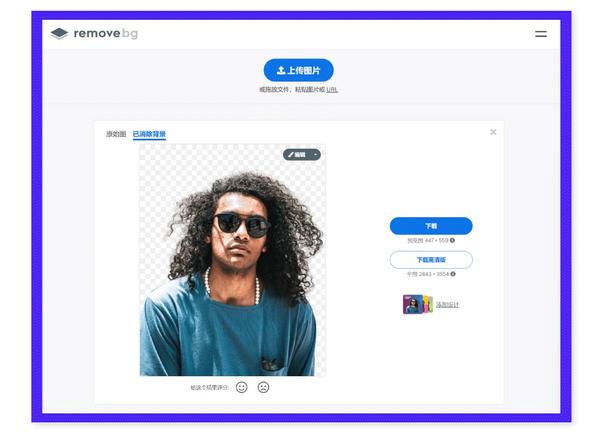
Task: Expand the edit button dropdown arrow
Action: click(x=316, y=155)
